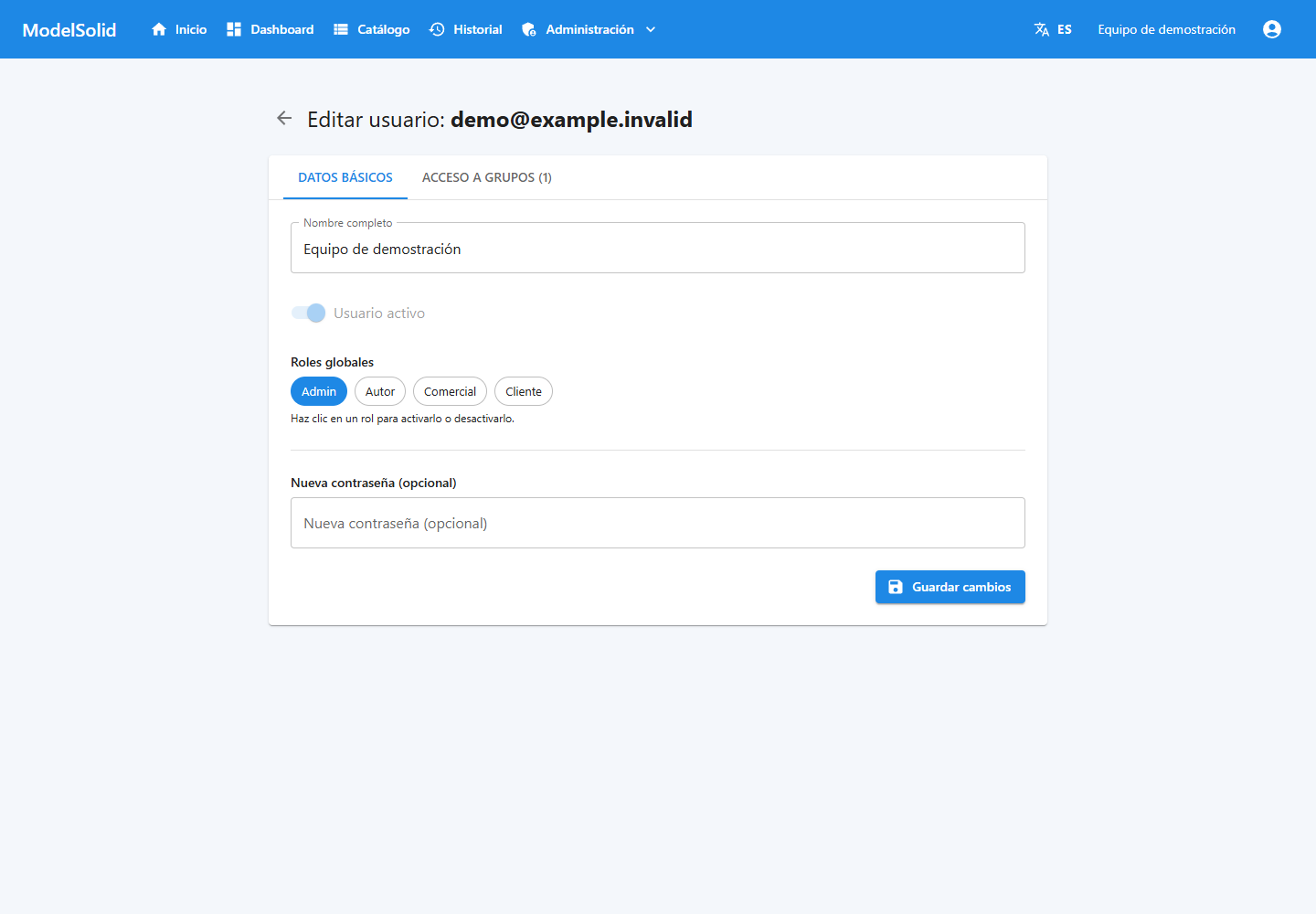Enable the Autor role chip
The image size is (1316, 914).
tap(380, 391)
